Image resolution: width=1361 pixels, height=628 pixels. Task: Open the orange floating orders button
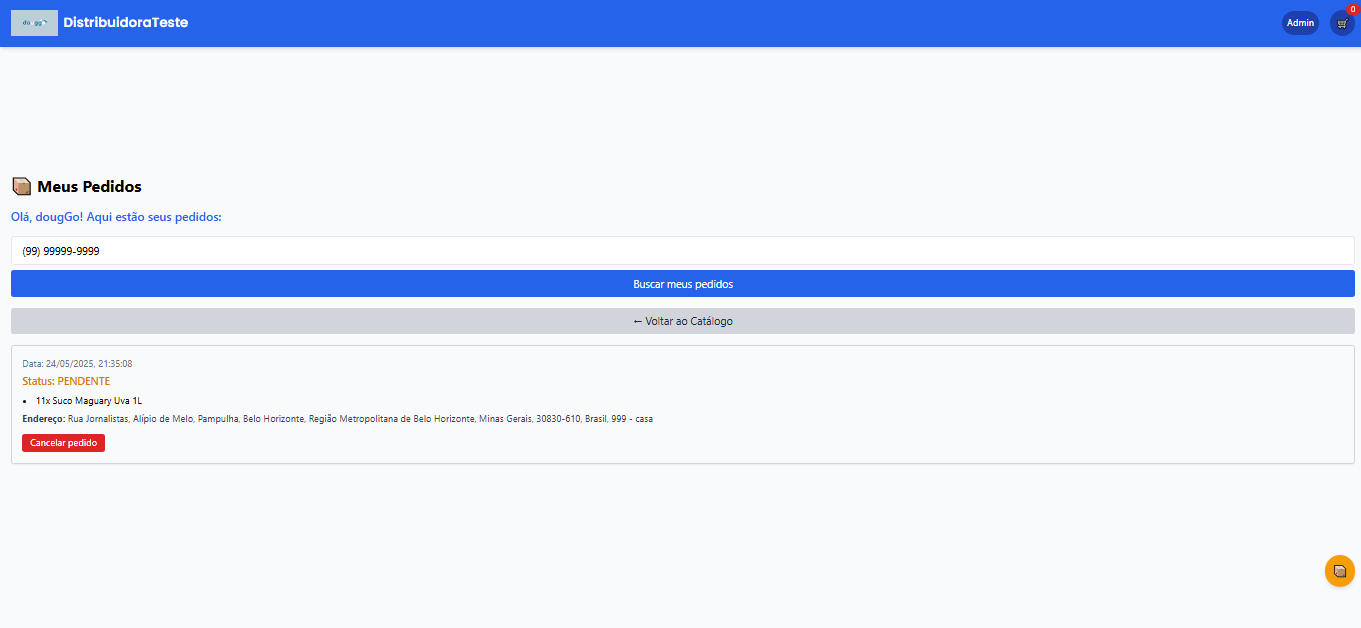tap(1339, 571)
